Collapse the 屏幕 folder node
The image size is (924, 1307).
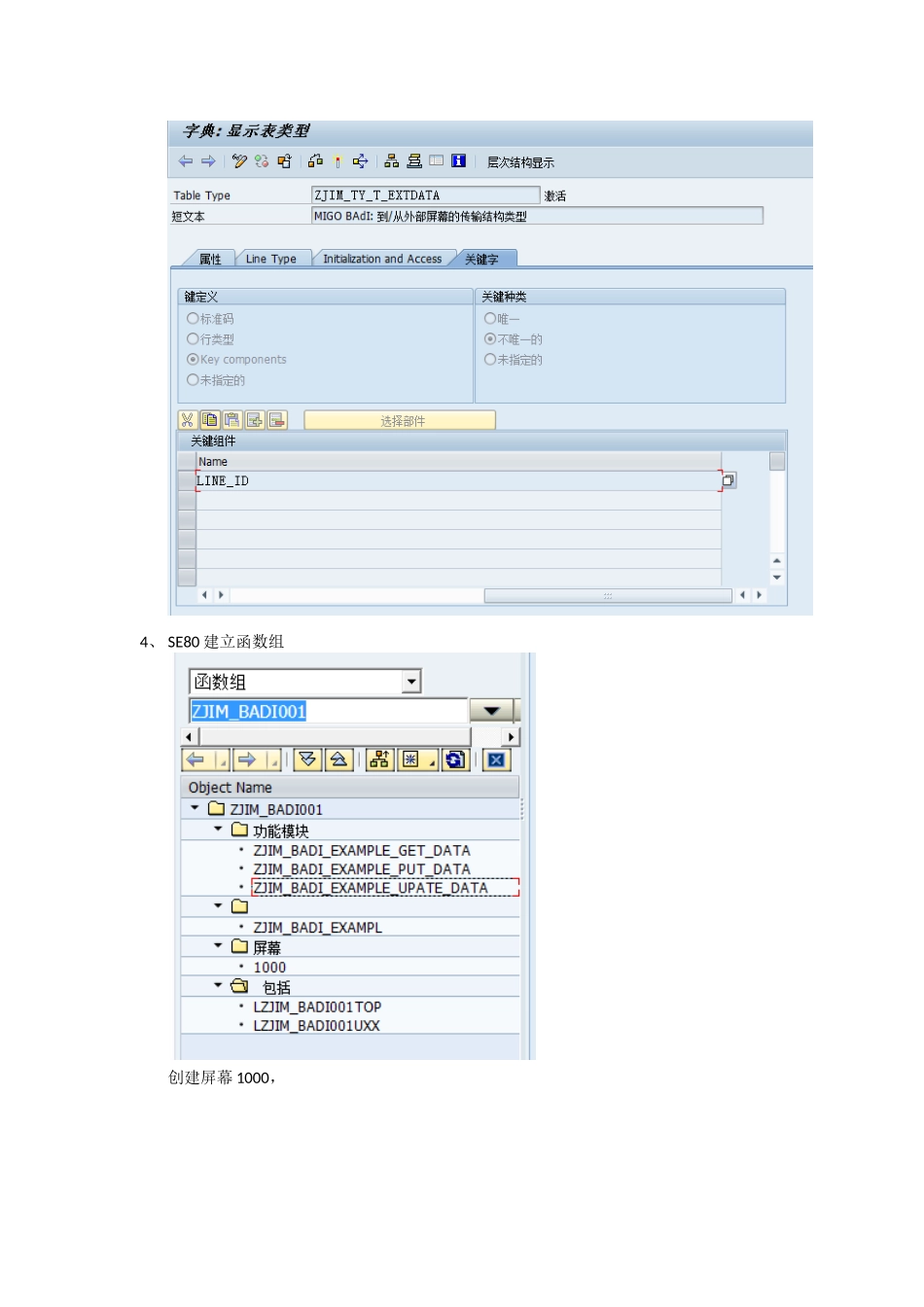(x=218, y=945)
